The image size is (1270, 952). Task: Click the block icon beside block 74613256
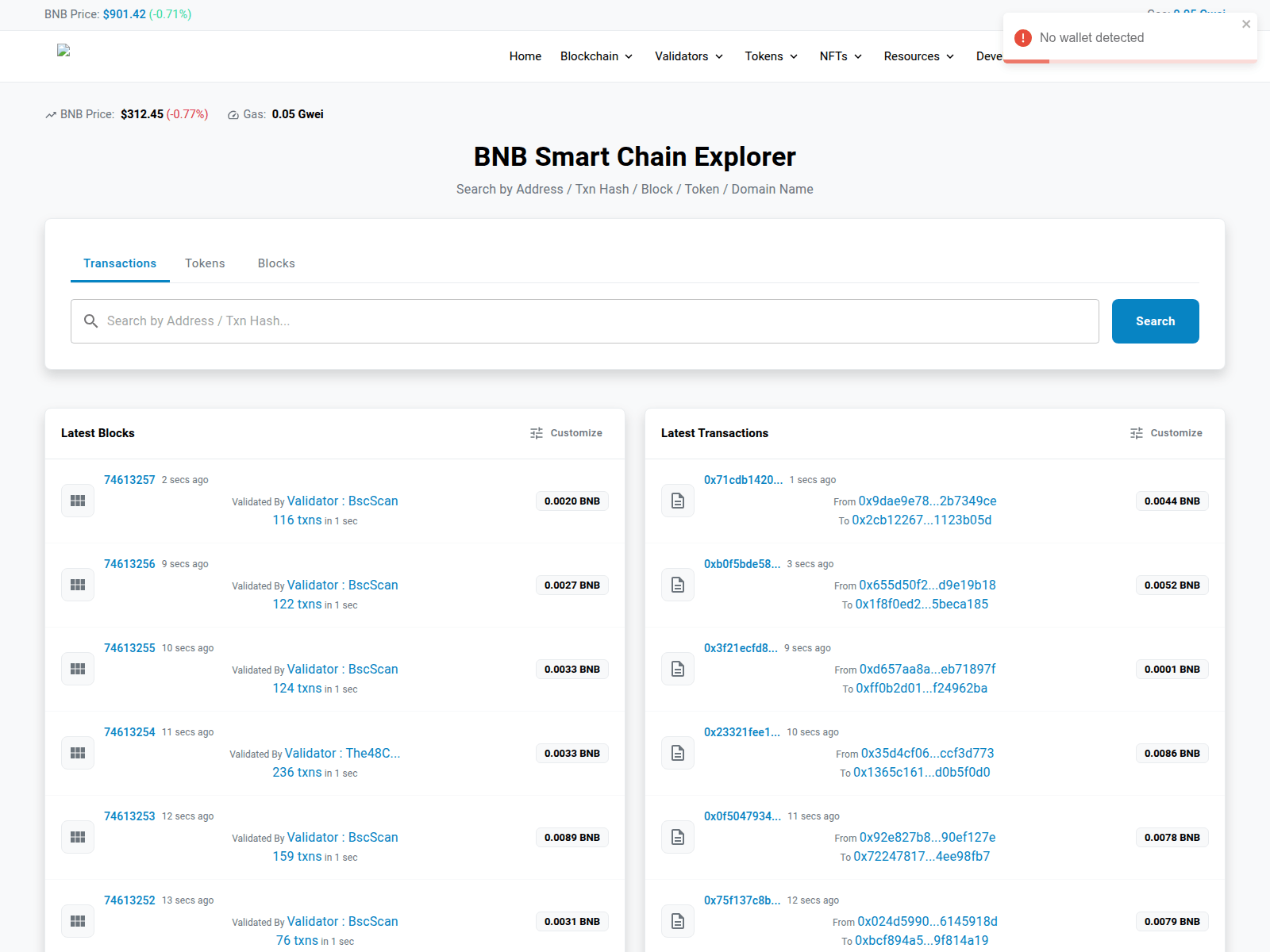click(78, 585)
